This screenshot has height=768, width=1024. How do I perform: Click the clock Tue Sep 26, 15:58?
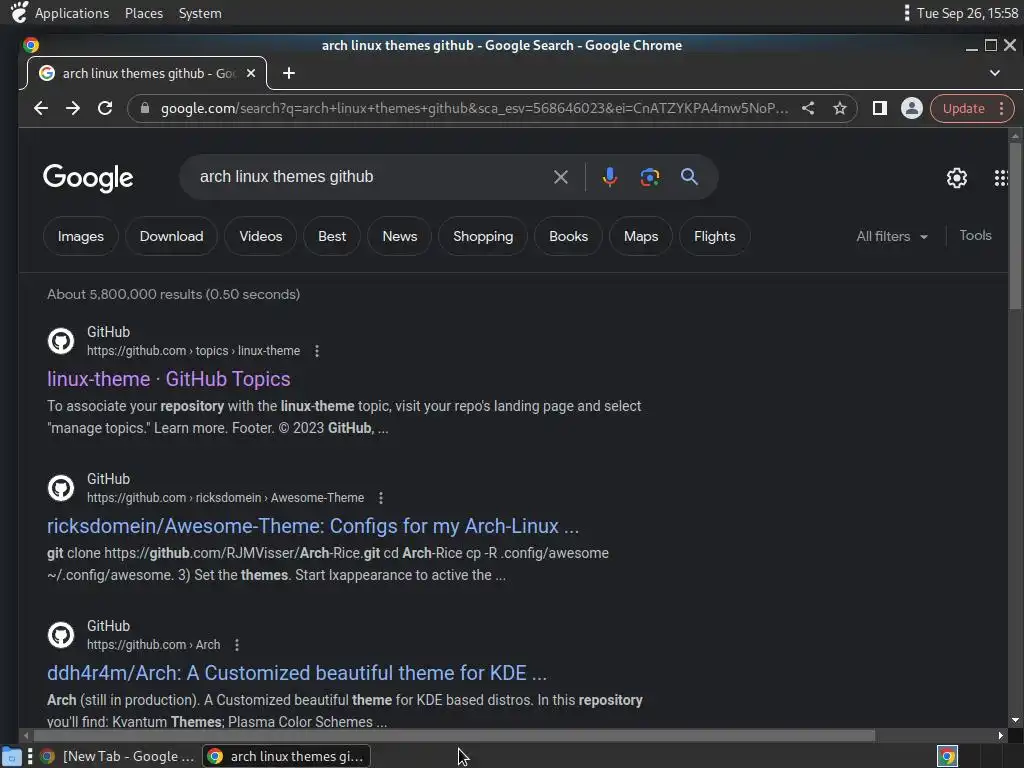coord(967,13)
